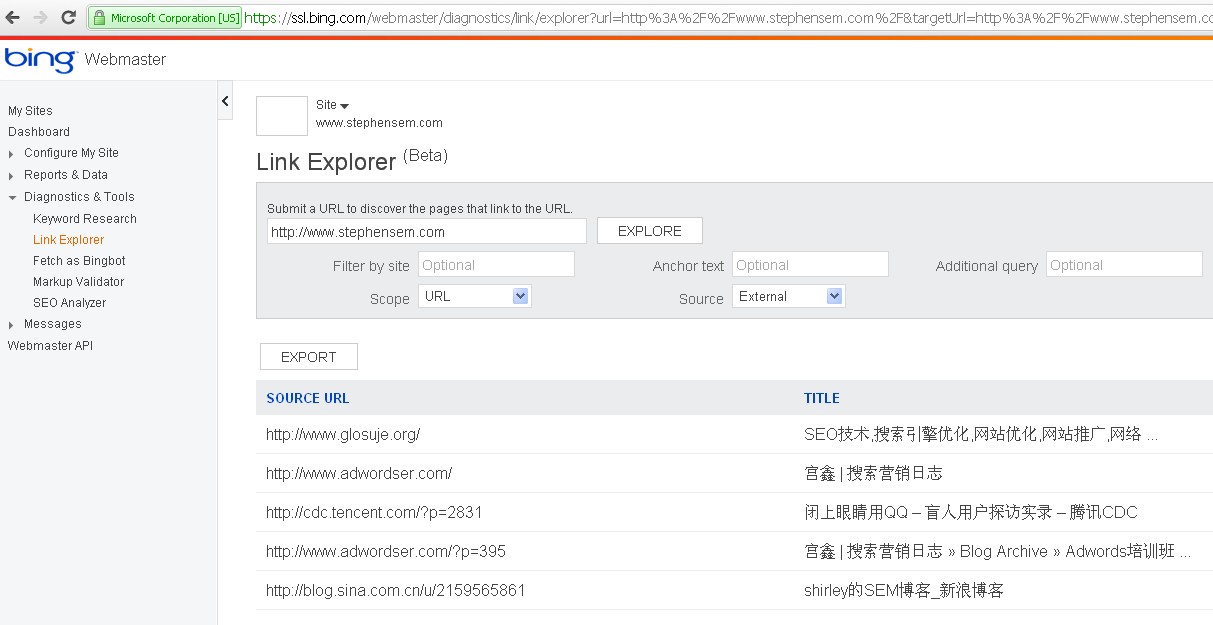The height and width of the screenshot is (625, 1213).
Task: Open the Source dropdown showing External
Action: [x=789, y=297]
